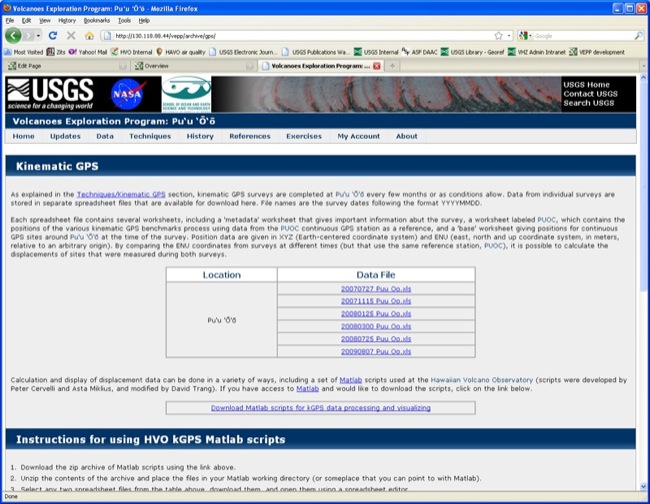This screenshot has width=650, height=504.
Task: Go back with the green Back arrow
Action: click(13, 36)
